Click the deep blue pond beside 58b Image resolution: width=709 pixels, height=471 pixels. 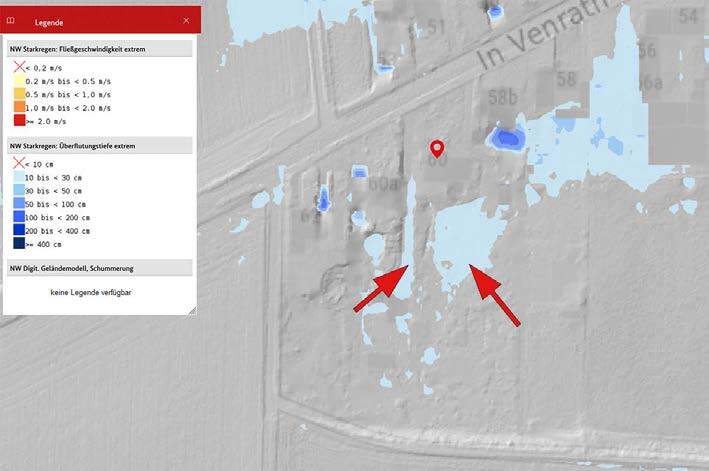tap(507, 137)
